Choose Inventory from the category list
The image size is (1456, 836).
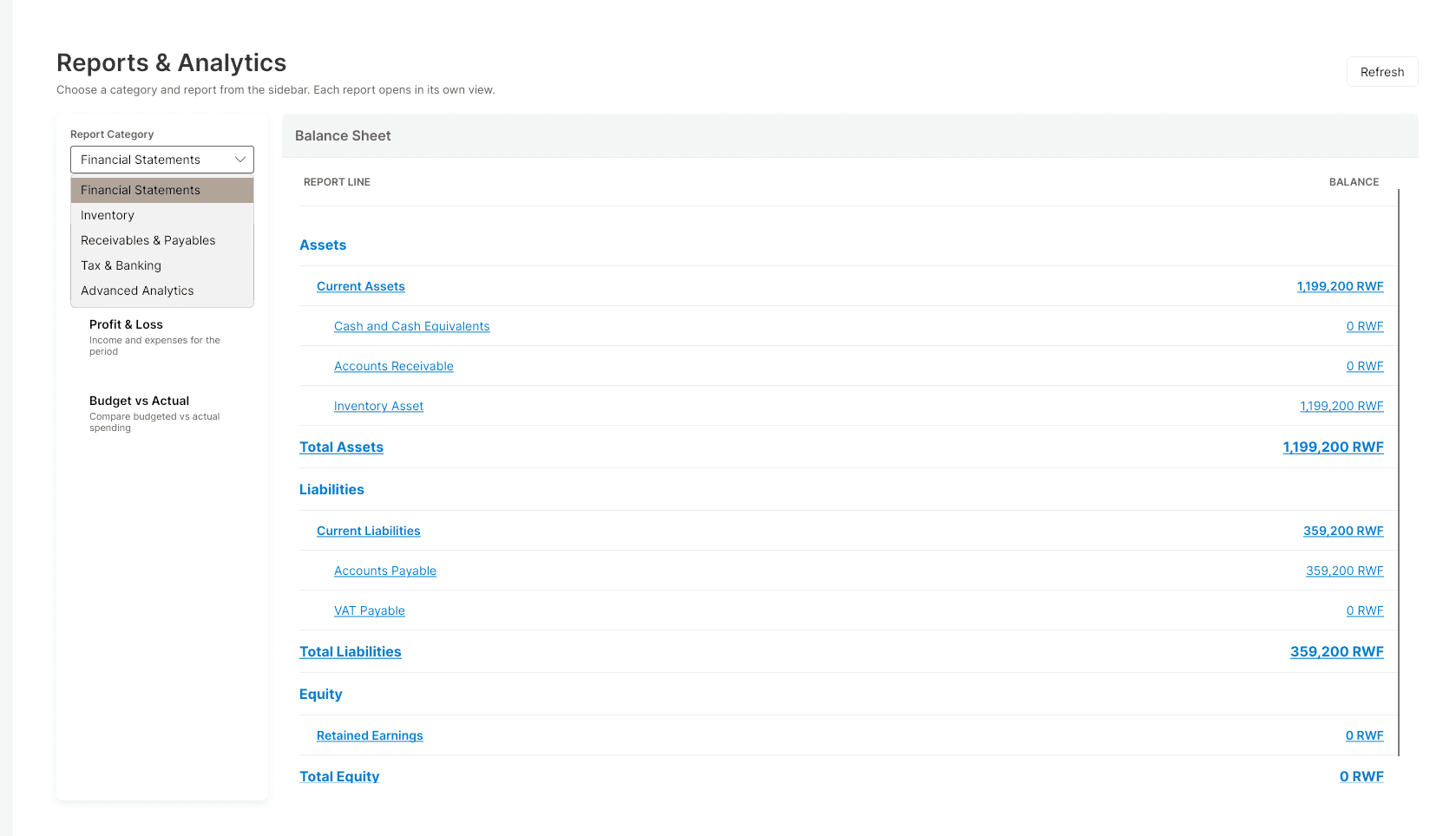pyautogui.click(x=162, y=215)
